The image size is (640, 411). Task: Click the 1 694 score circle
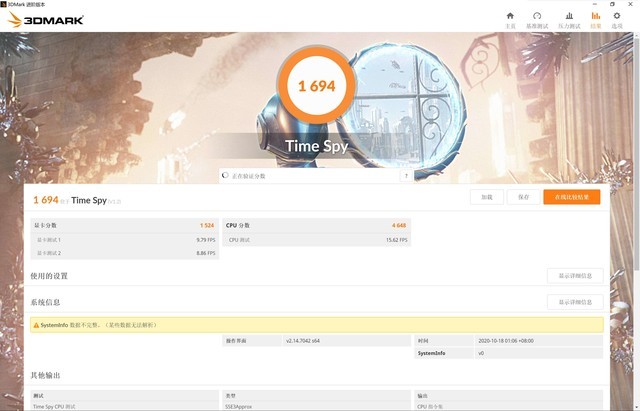click(317, 86)
